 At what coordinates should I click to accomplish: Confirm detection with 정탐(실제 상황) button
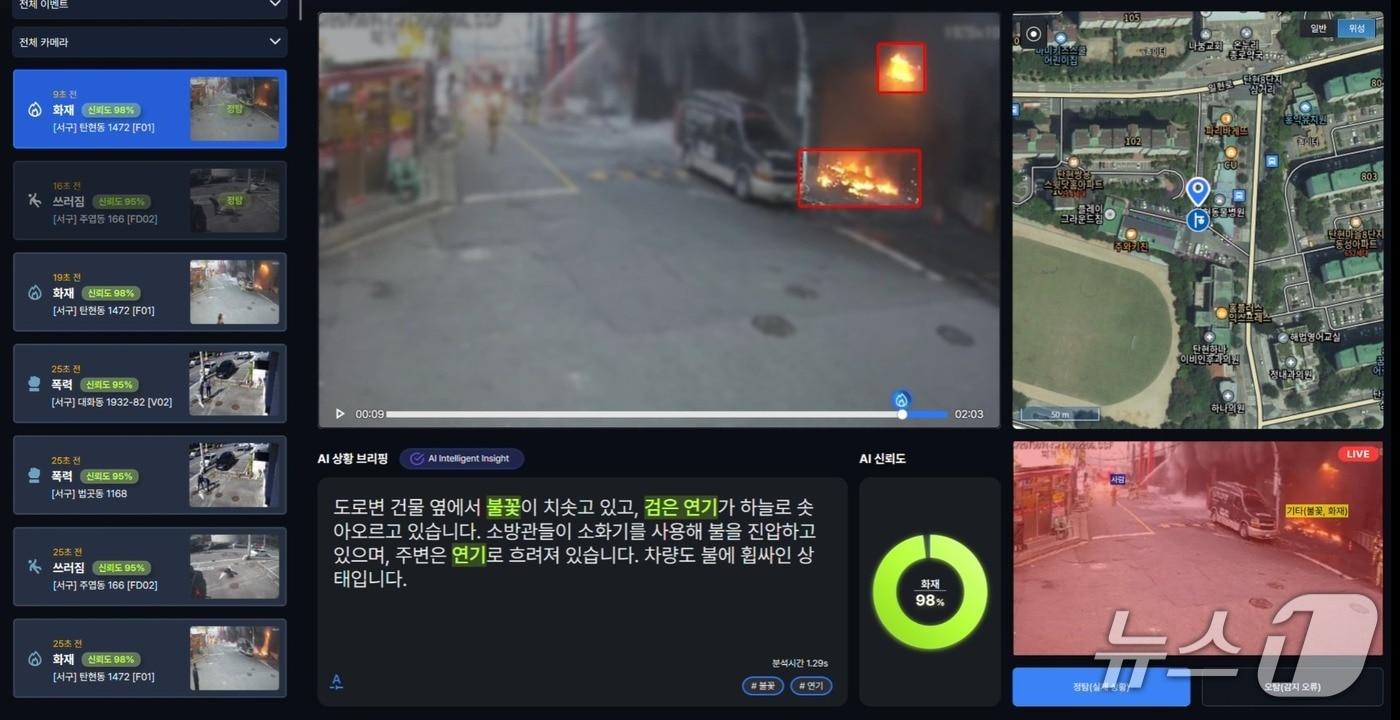1101,687
